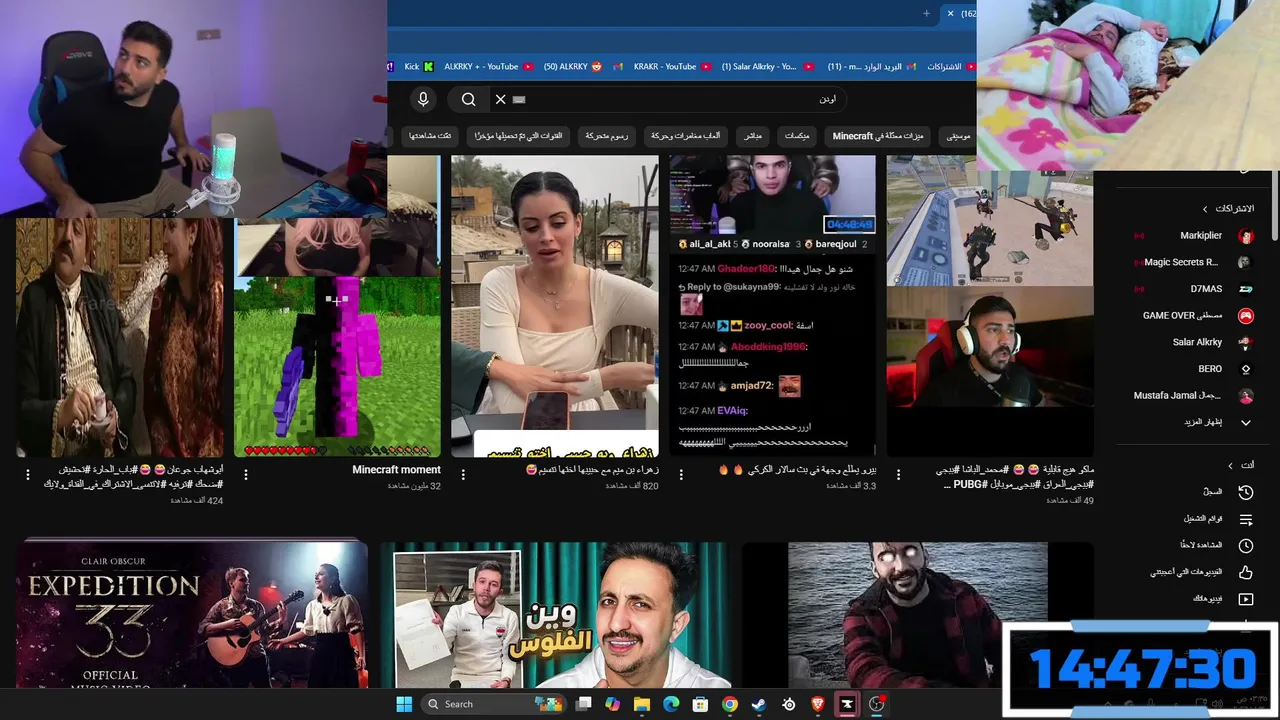This screenshot has width=1280, height=720.
Task: Open the 'أنت' section header chevron
Action: pyautogui.click(x=1230, y=465)
